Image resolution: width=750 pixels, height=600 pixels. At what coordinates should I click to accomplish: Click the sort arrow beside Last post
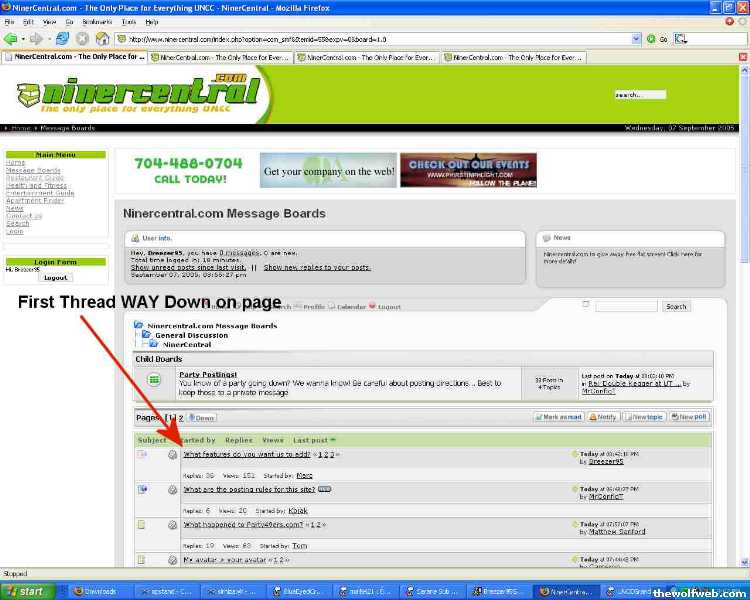pos(332,440)
